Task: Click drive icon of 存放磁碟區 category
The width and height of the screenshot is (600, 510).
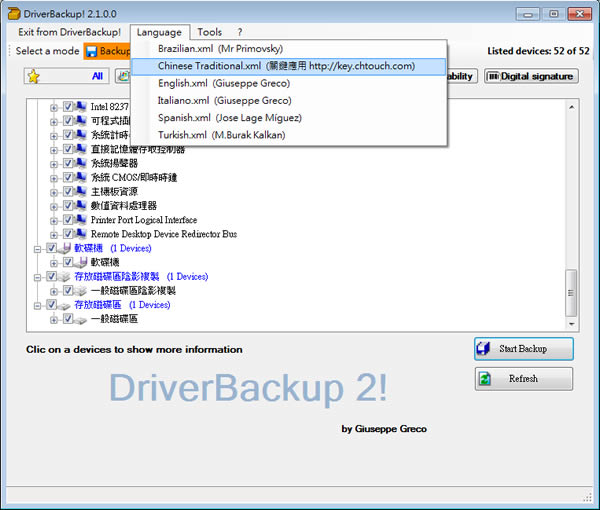Action: [64, 305]
